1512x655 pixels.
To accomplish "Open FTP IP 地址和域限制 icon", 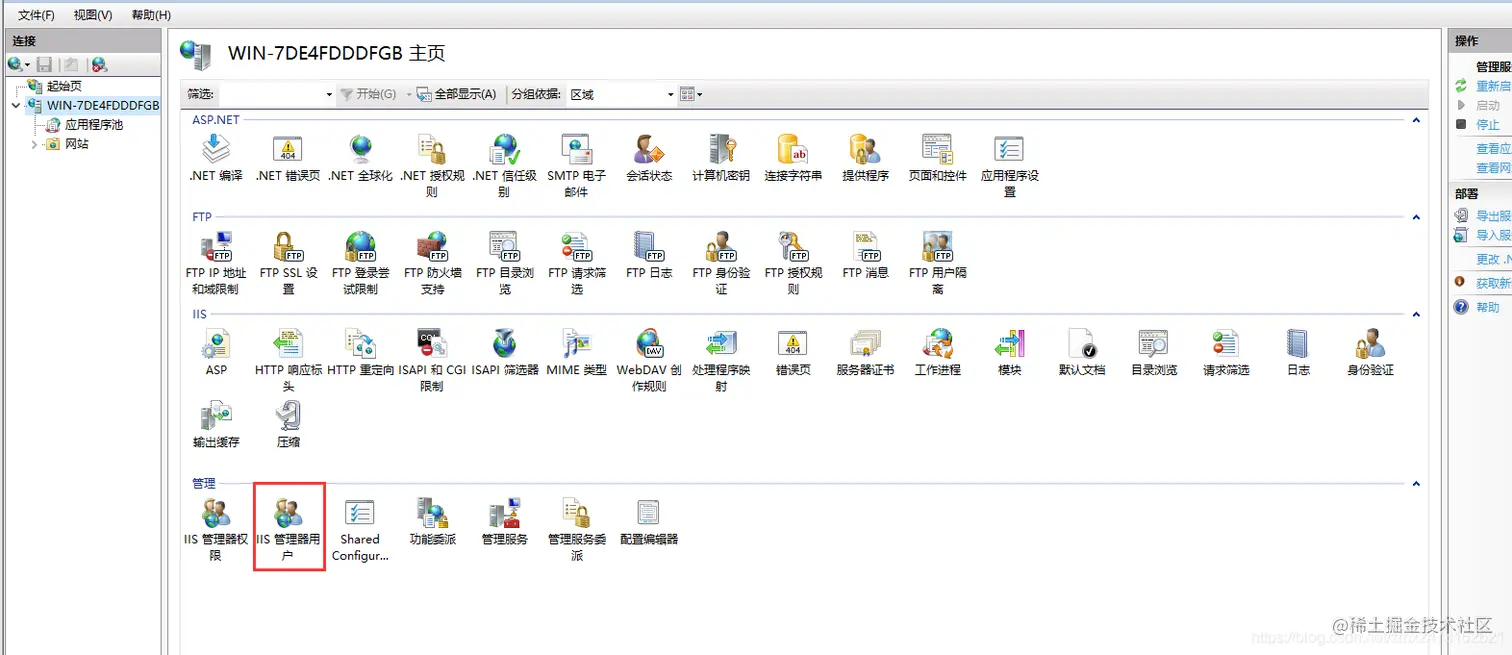I will pyautogui.click(x=216, y=263).
